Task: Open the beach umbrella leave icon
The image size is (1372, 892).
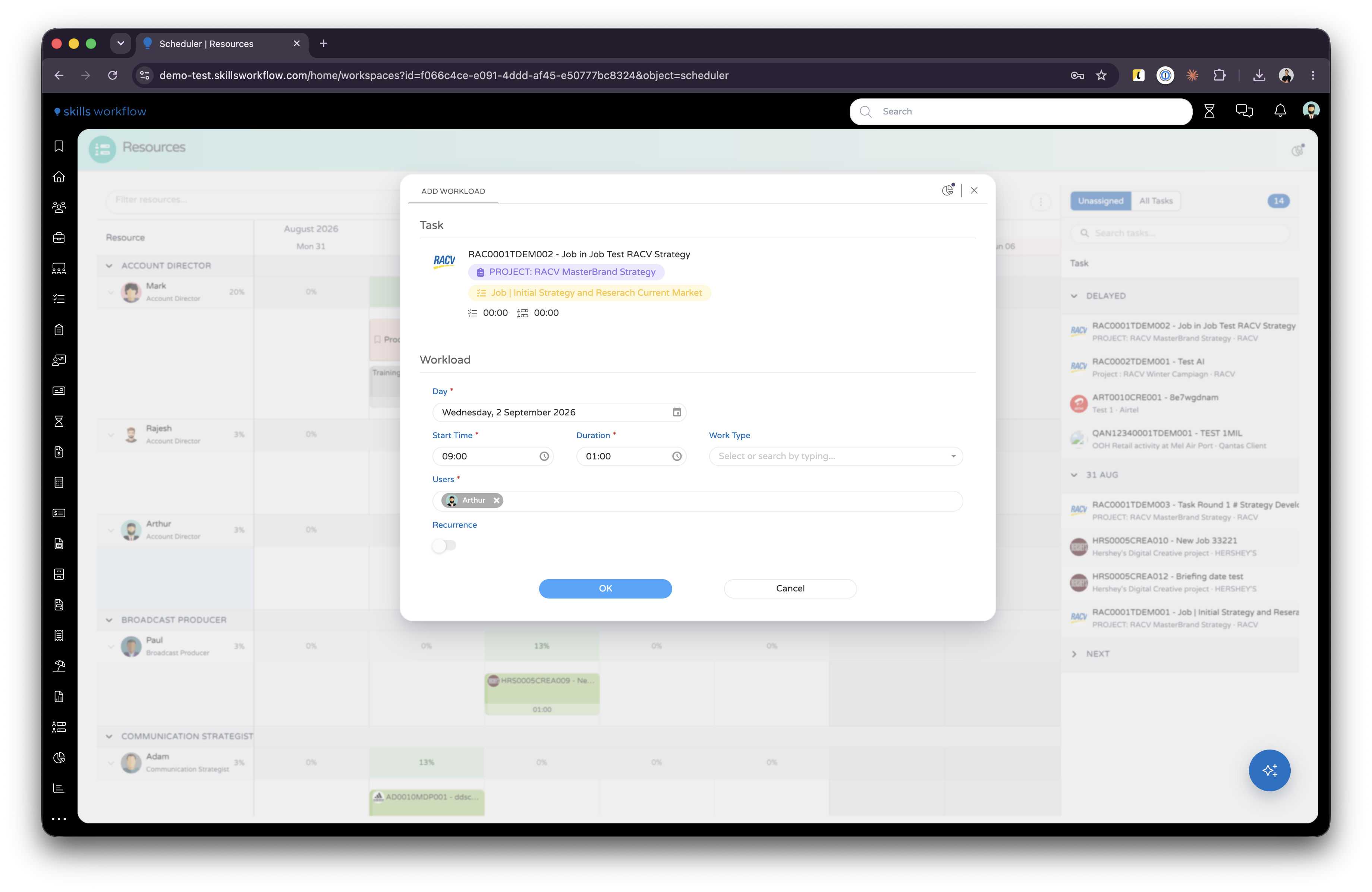Action: (x=59, y=666)
